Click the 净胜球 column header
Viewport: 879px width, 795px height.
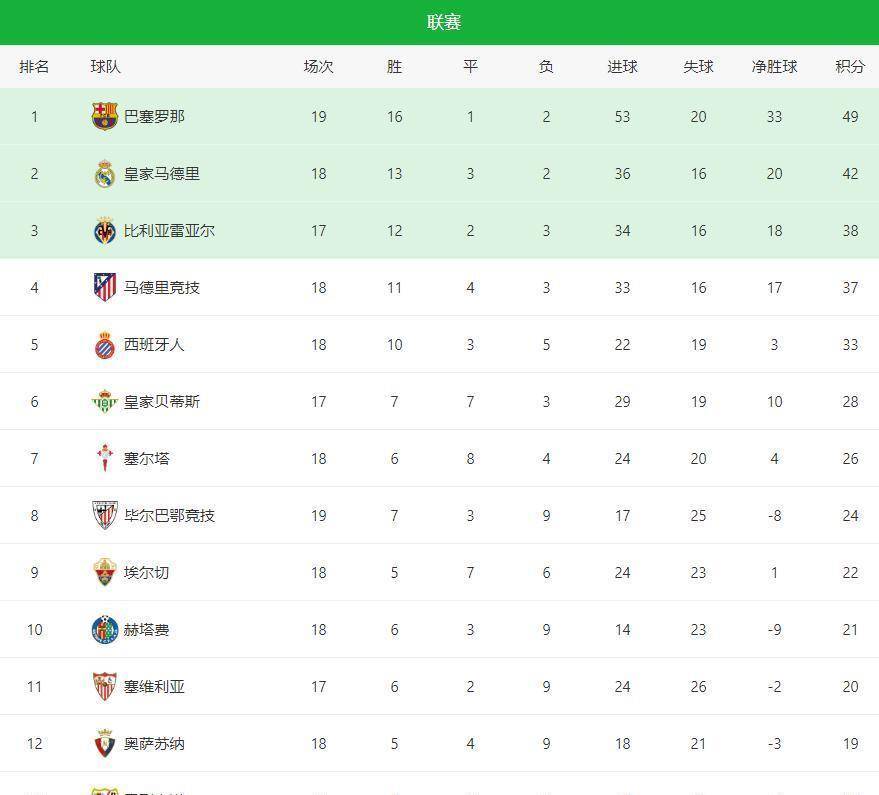(774, 67)
